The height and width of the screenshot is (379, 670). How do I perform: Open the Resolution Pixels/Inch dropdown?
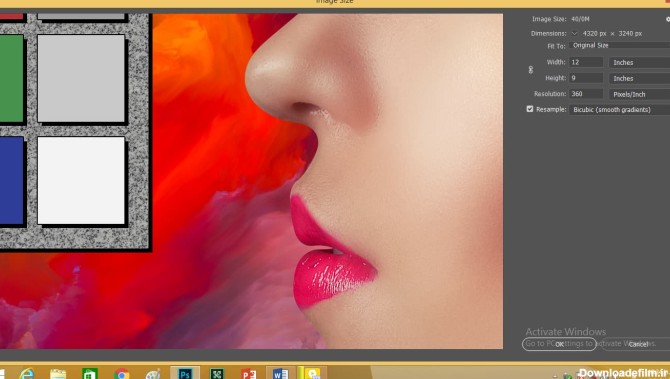[639, 94]
